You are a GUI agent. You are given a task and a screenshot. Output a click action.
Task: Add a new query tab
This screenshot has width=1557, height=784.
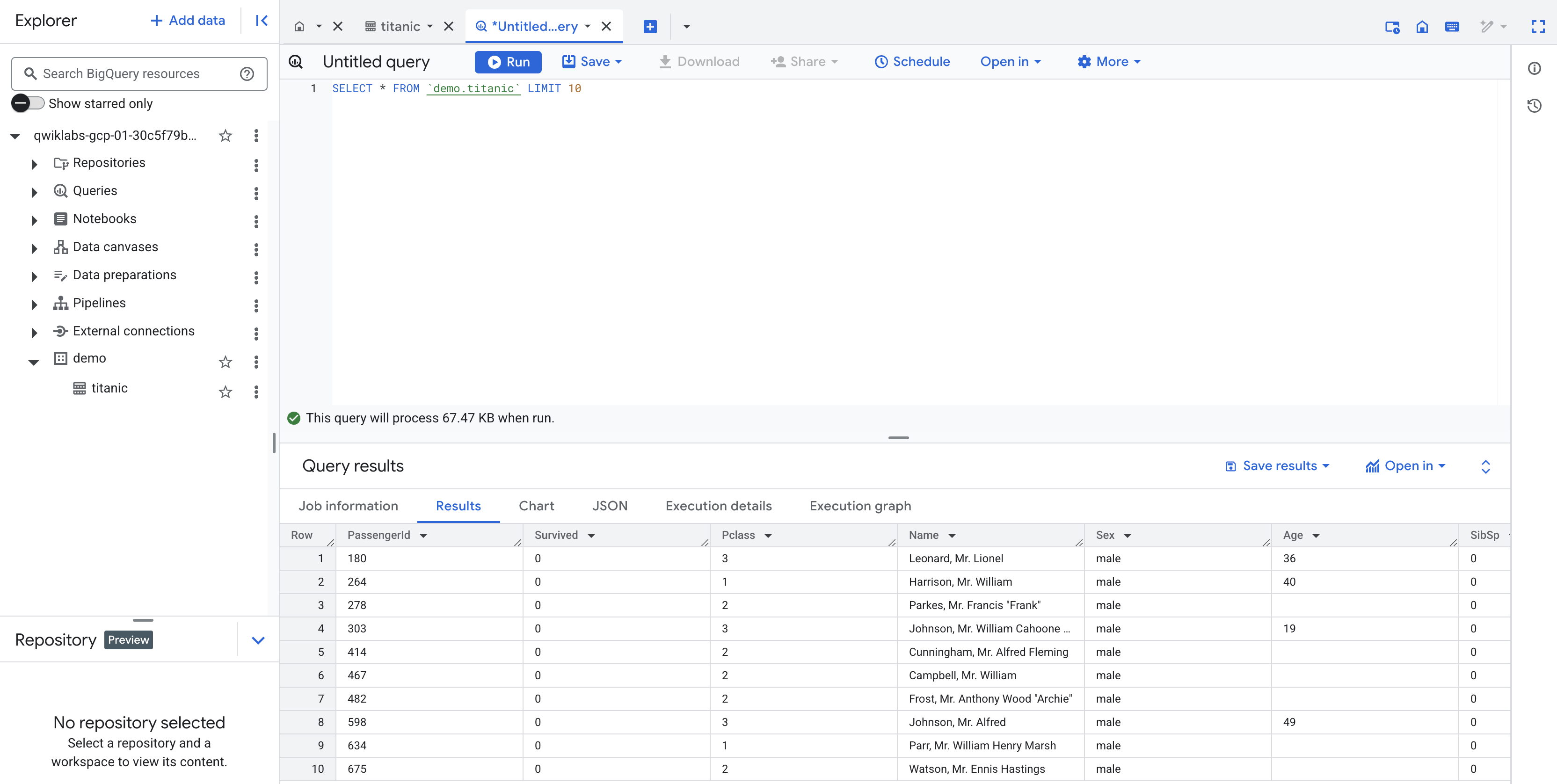[x=650, y=27]
